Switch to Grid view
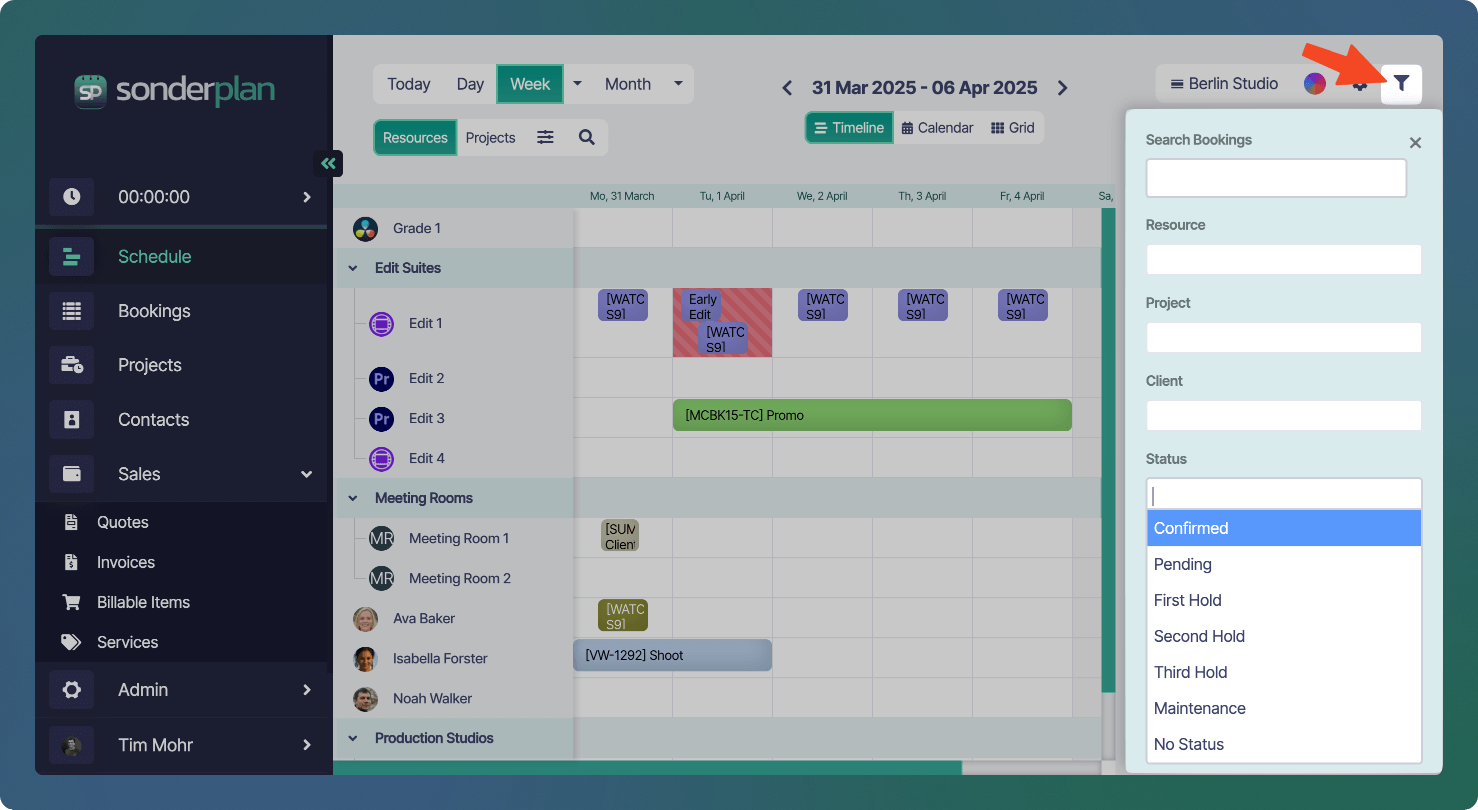 [x=1012, y=127]
